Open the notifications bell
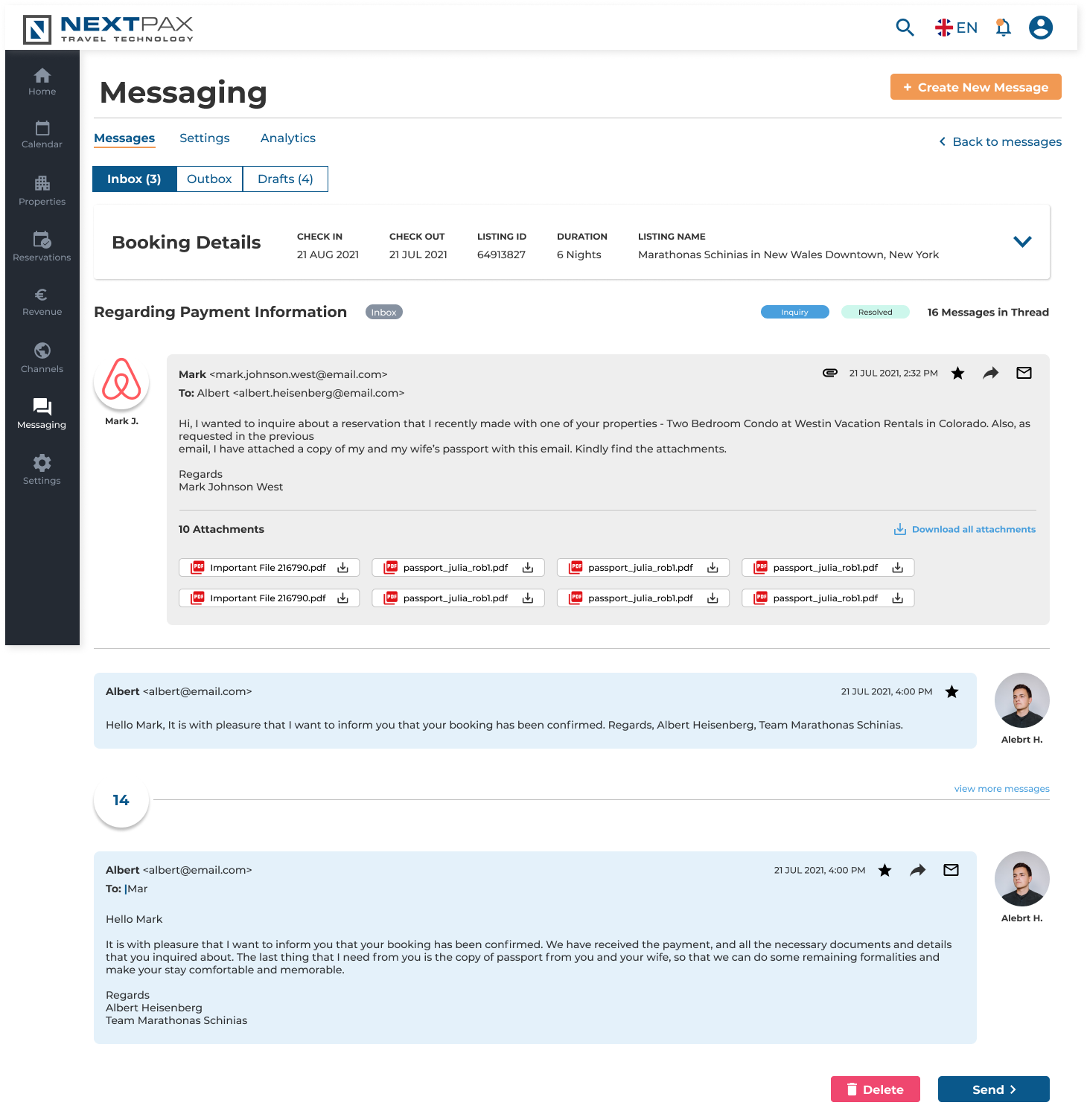Screen dimensions: 1087x1120 [x=1003, y=27]
